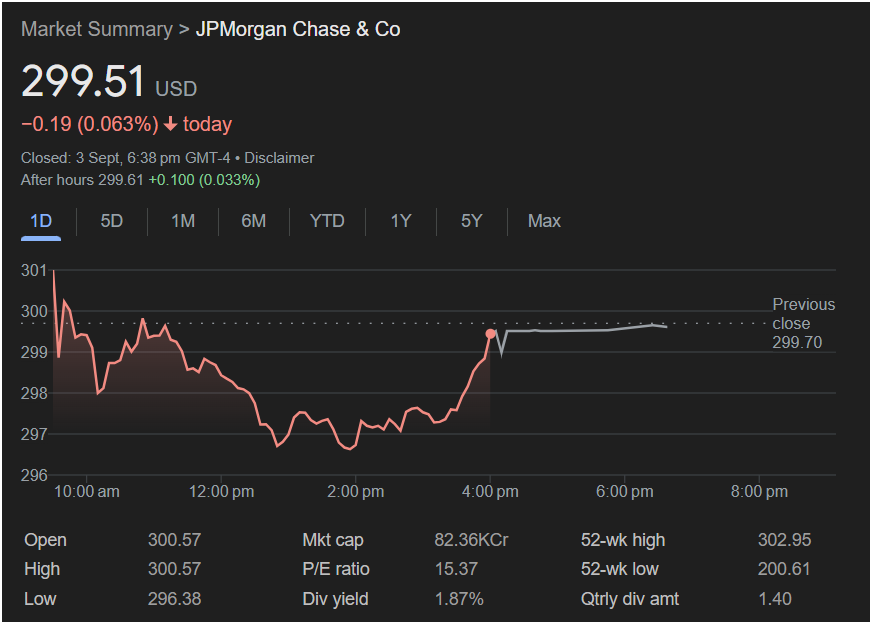
Task: Click the Low value 296.38
Action: click(x=174, y=599)
